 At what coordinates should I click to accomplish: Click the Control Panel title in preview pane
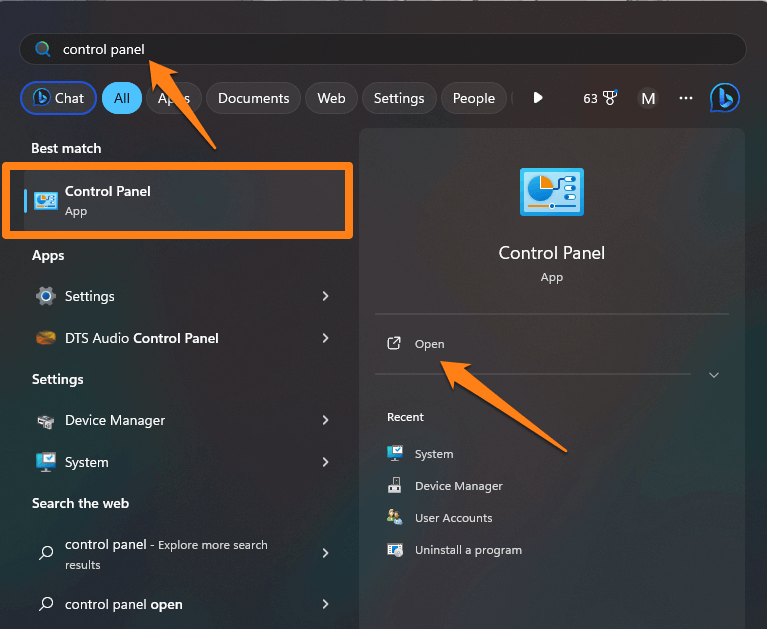552,253
